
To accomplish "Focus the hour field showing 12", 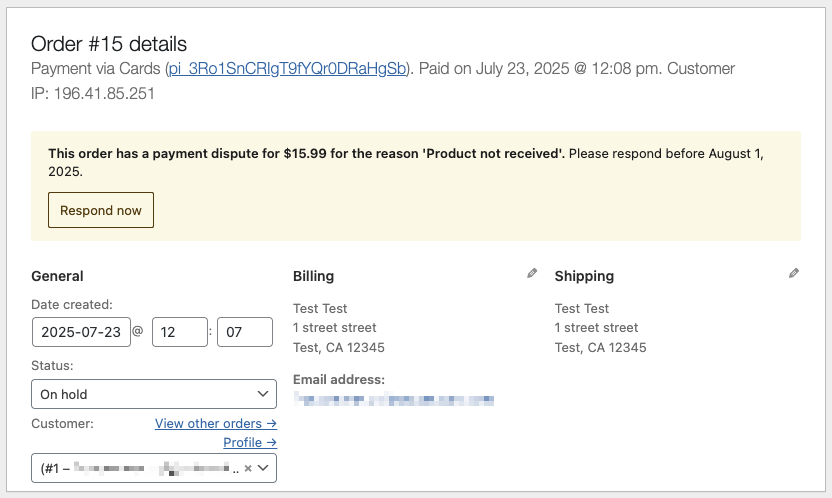I will click(180, 332).
